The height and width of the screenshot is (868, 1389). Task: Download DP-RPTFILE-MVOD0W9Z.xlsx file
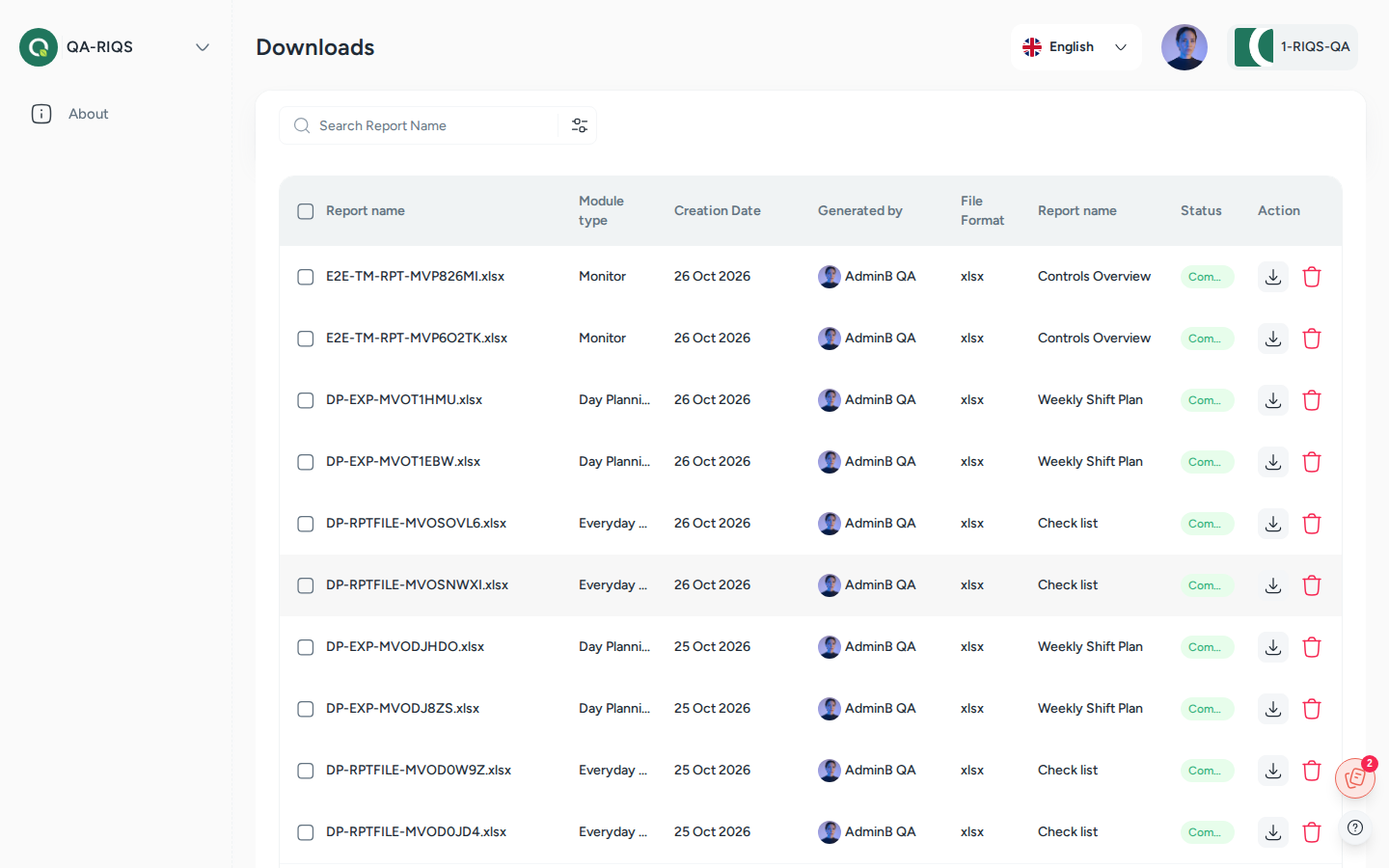point(1273,771)
